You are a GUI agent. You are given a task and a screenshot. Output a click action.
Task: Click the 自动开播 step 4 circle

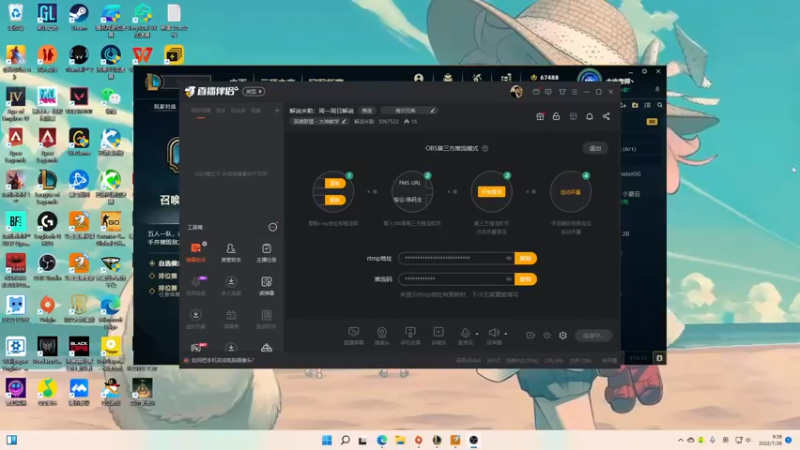click(x=570, y=192)
